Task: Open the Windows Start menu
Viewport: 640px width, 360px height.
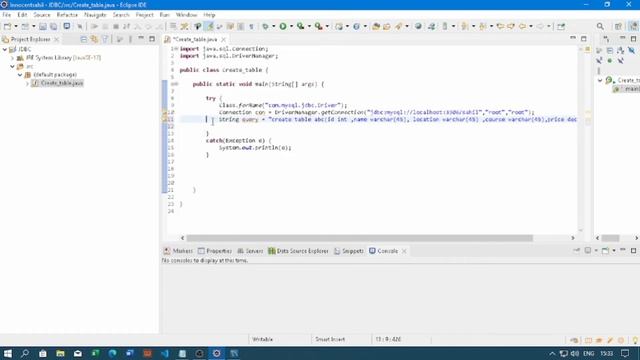Action: (x=7, y=353)
